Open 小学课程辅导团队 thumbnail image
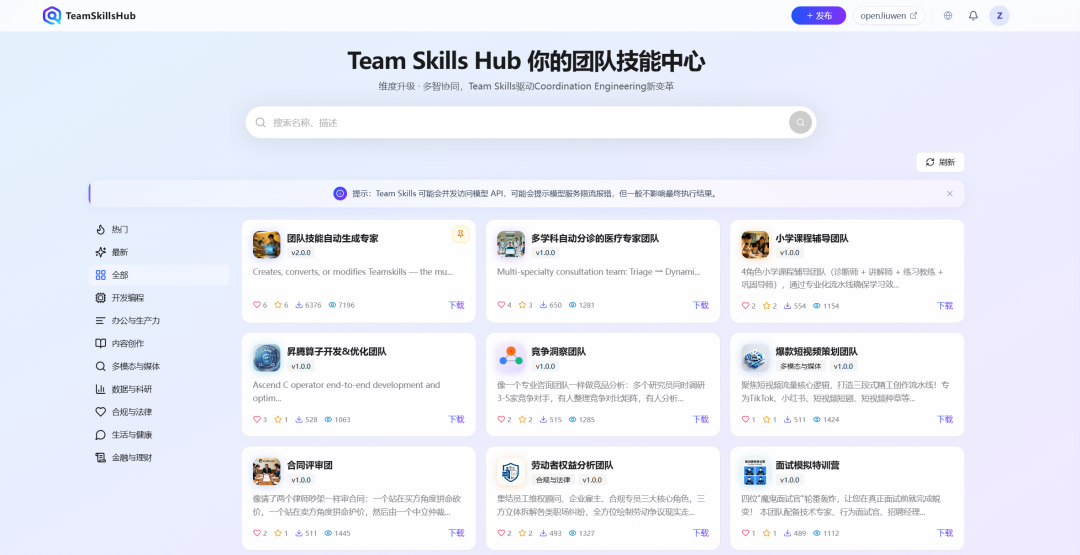 (755, 244)
